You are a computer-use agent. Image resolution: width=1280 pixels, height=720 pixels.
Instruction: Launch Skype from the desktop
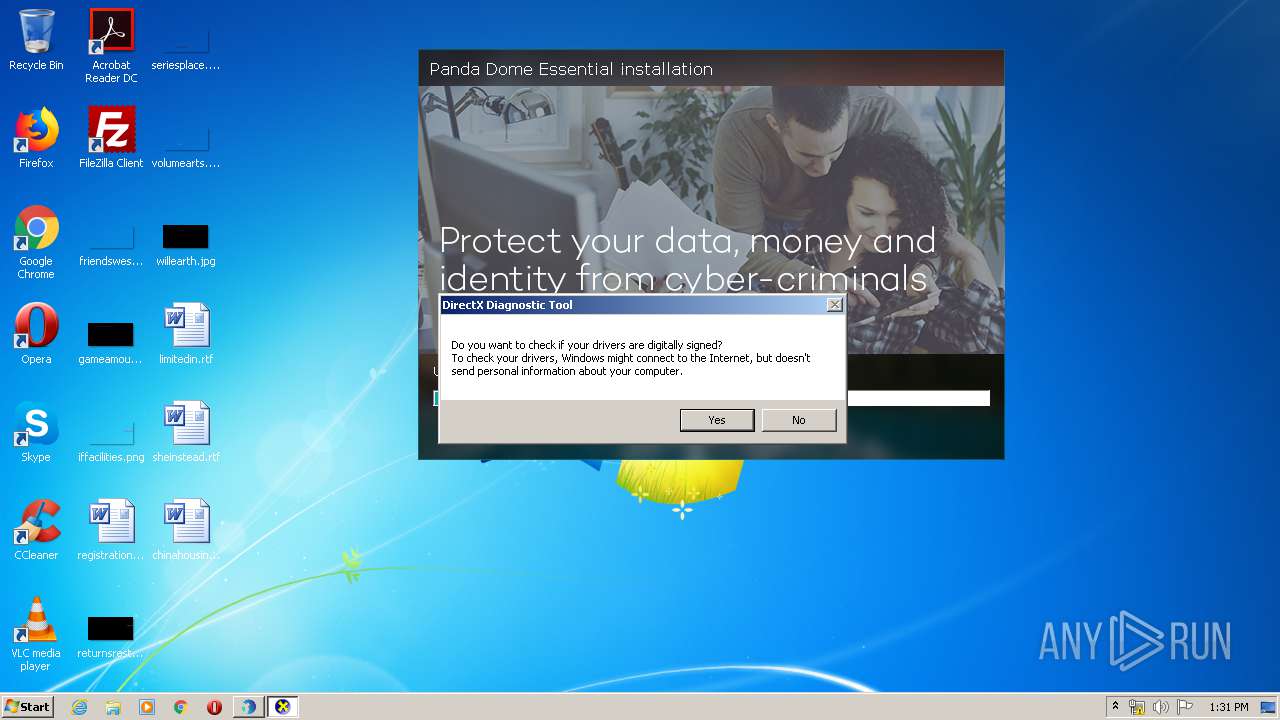pos(36,432)
